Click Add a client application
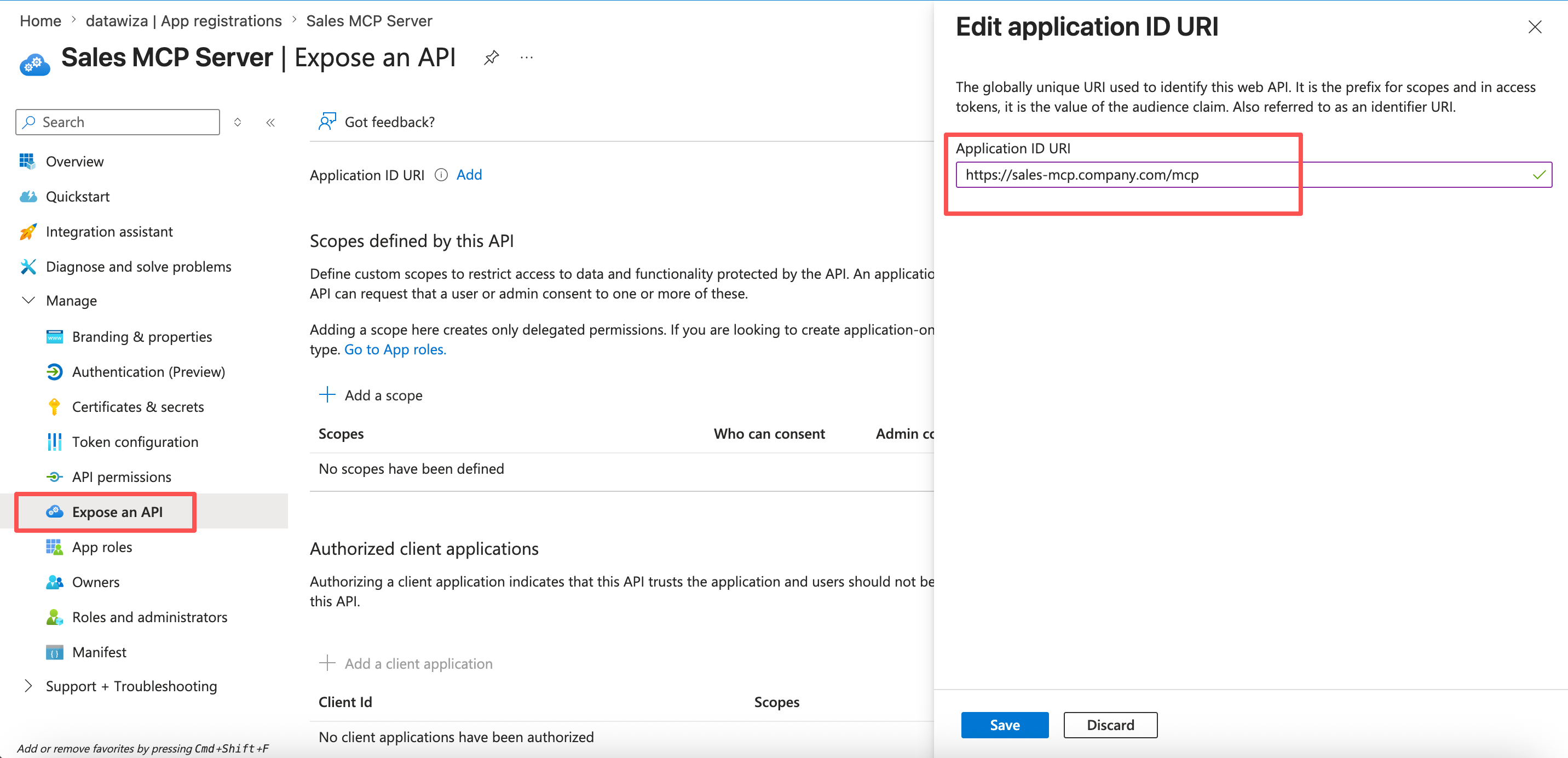 coord(406,664)
